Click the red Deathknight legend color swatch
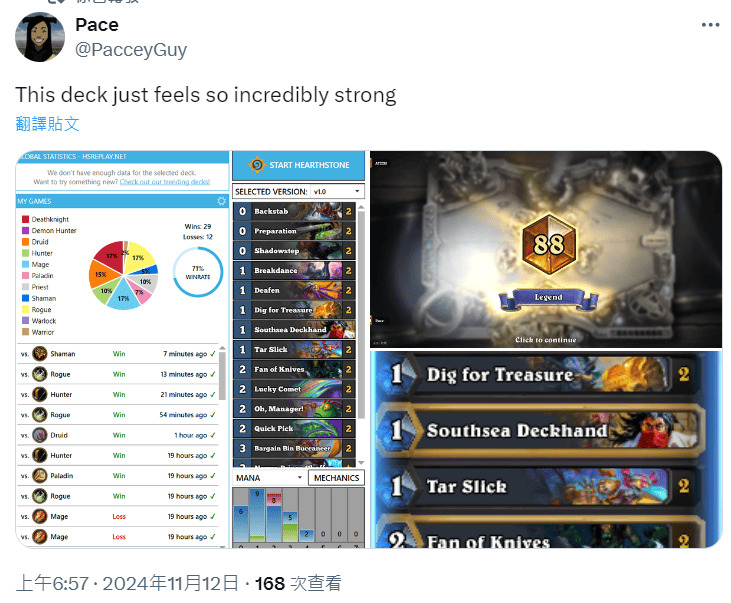This screenshot has width=731, height=603. [x=26, y=219]
